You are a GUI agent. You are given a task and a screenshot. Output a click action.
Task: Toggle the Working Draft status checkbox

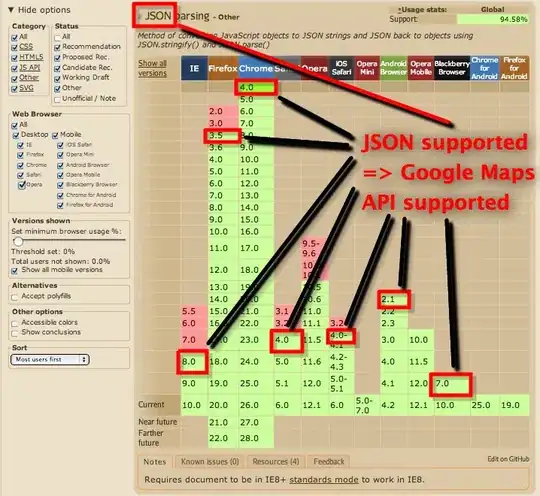pyautogui.click(x=58, y=78)
